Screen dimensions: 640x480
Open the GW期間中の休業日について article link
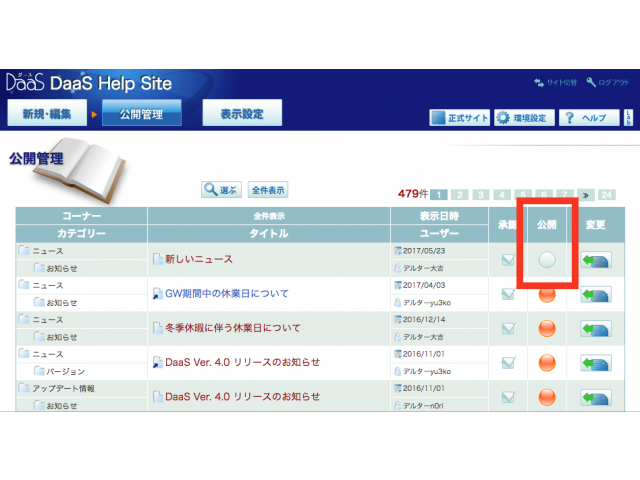pyautogui.click(x=220, y=294)
